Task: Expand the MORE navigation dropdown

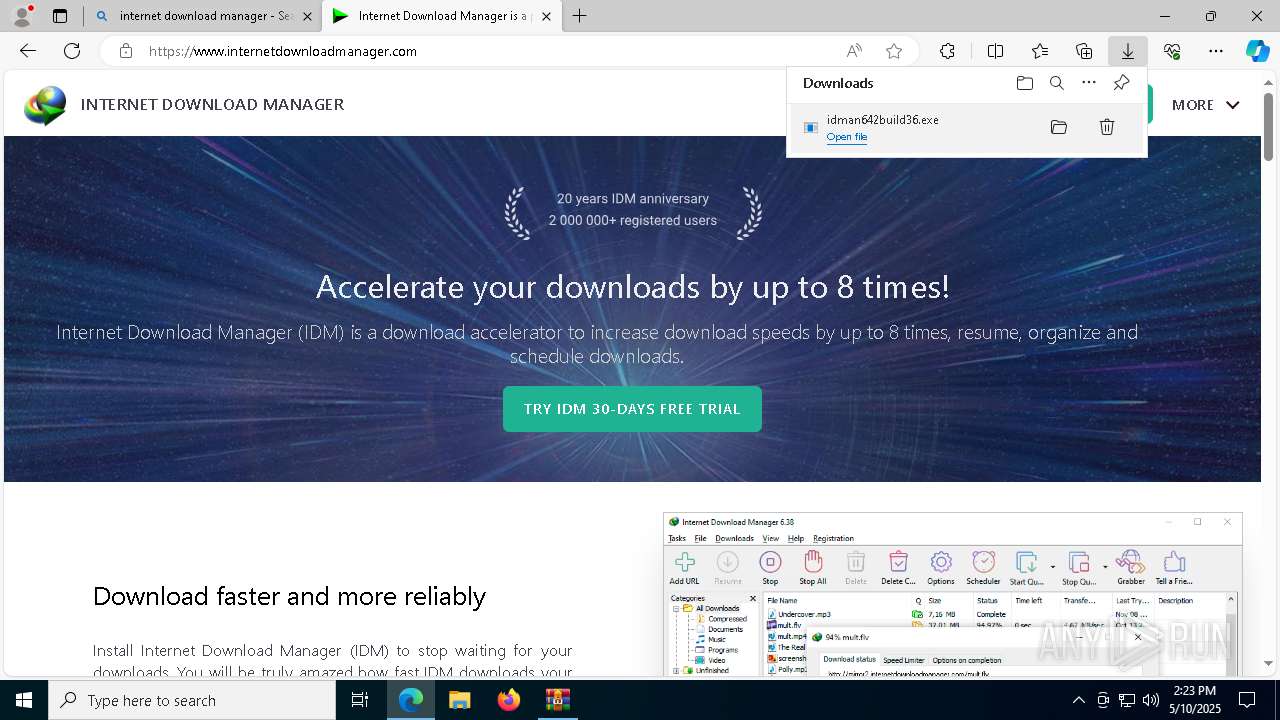Action: click(1205, 105)
